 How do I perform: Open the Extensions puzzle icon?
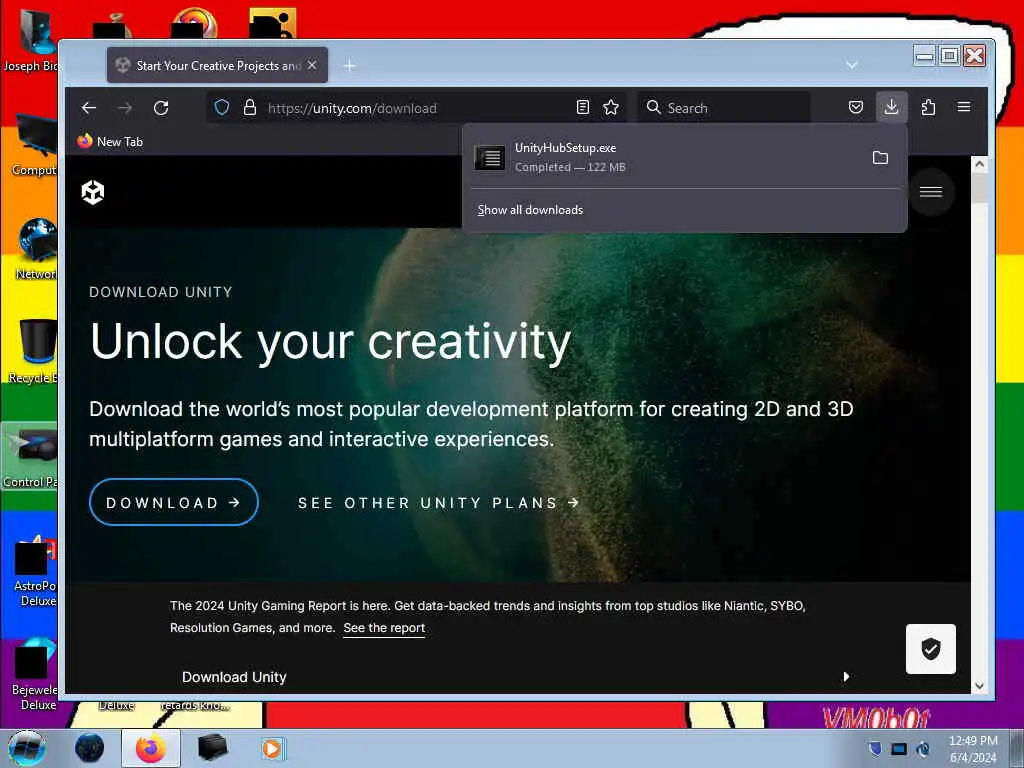928,107
